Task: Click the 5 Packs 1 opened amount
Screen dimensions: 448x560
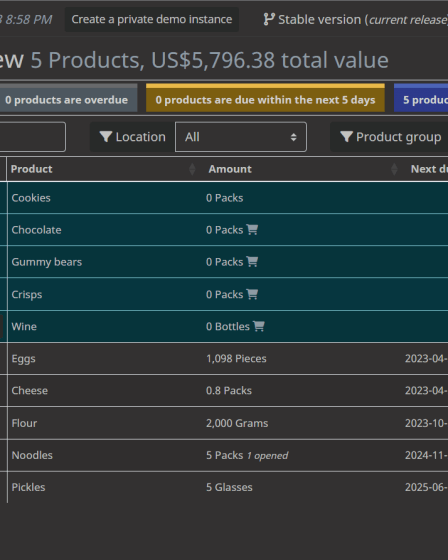Action: pyautogui.click(x=247, y=455)
